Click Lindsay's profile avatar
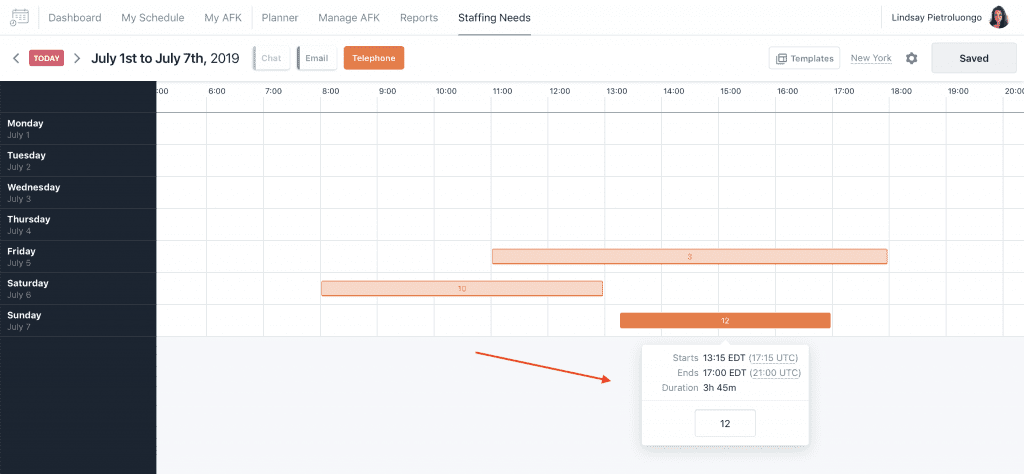1024x474 pixels. (x=999, y=17)
